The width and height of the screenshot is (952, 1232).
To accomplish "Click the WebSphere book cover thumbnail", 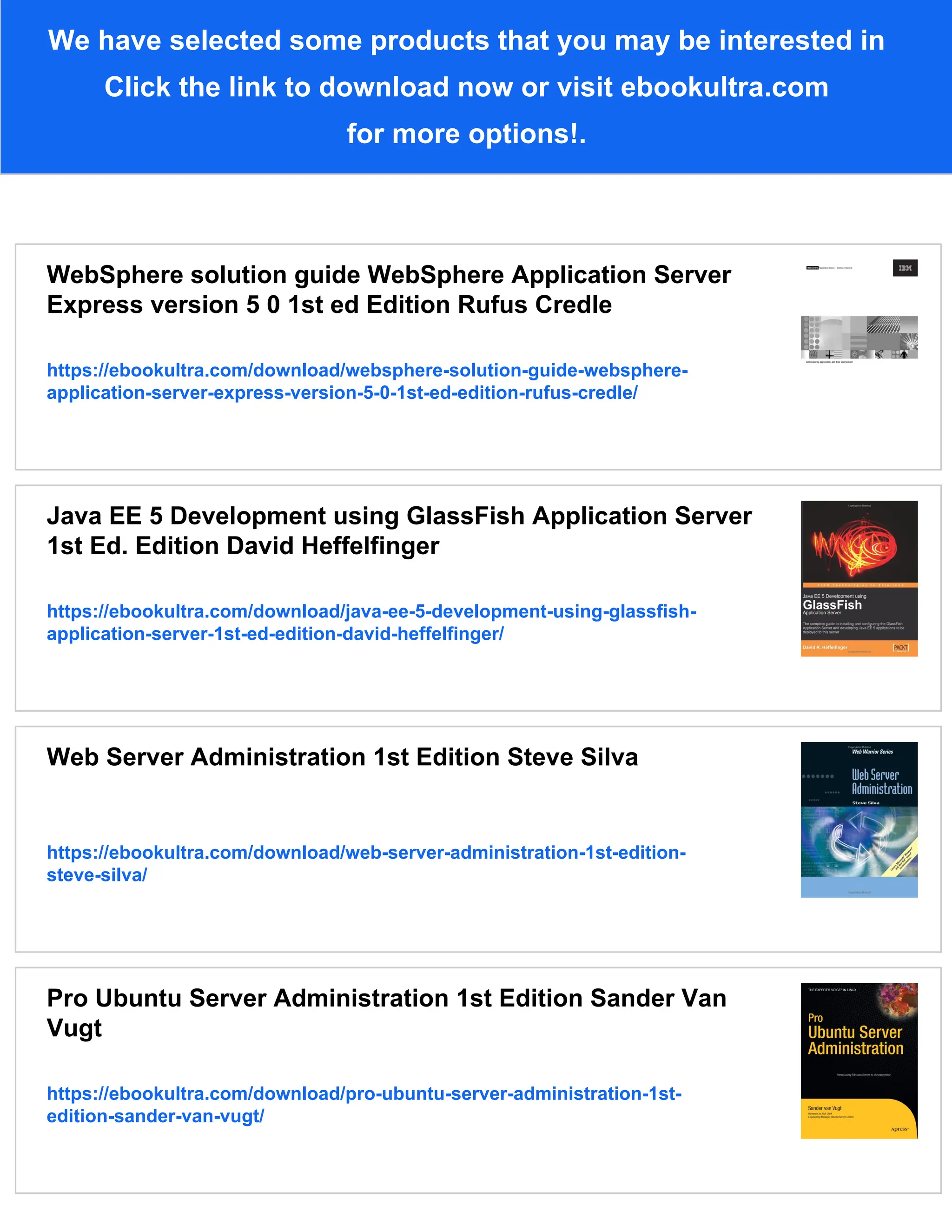I will coord(859,311).
